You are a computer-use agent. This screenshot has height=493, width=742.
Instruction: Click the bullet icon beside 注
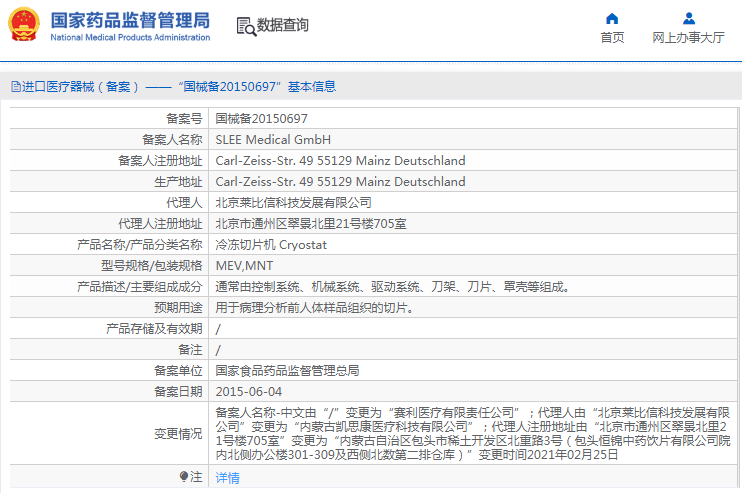[x=183, y=477]
